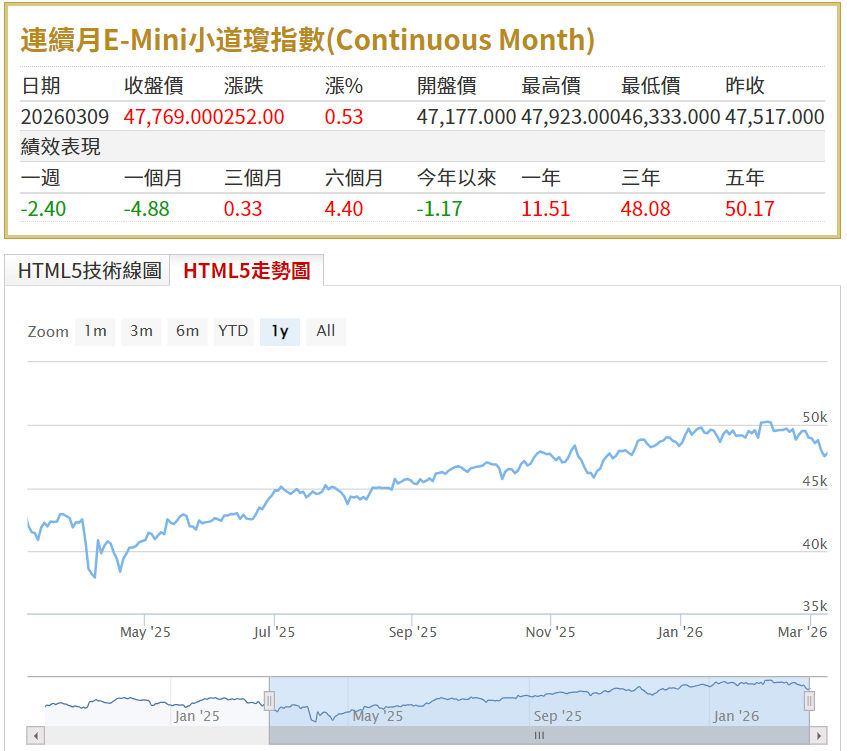Click the left range handle in the navigator
Viewport: 847px width, 751px height.
pyautogui.click(x=269, y=700)
